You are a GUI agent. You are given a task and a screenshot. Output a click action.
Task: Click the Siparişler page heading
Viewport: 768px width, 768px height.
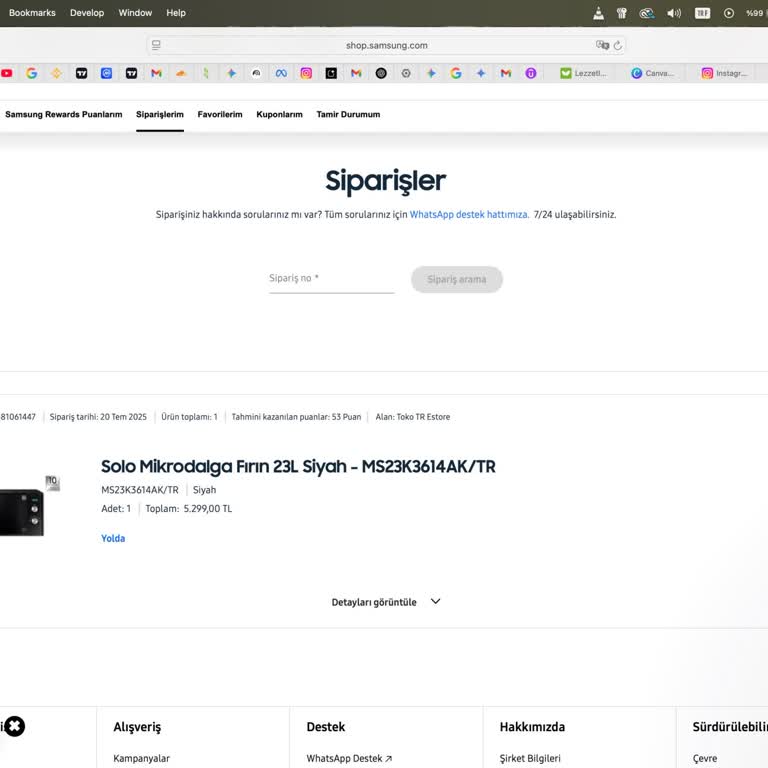click(x=385, y=181)
